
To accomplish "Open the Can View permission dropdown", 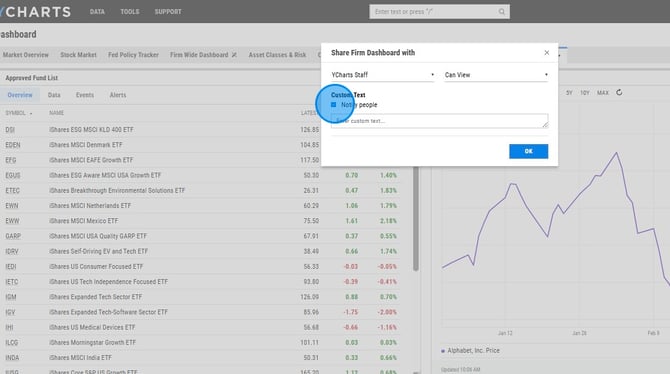I will (496, 75).
